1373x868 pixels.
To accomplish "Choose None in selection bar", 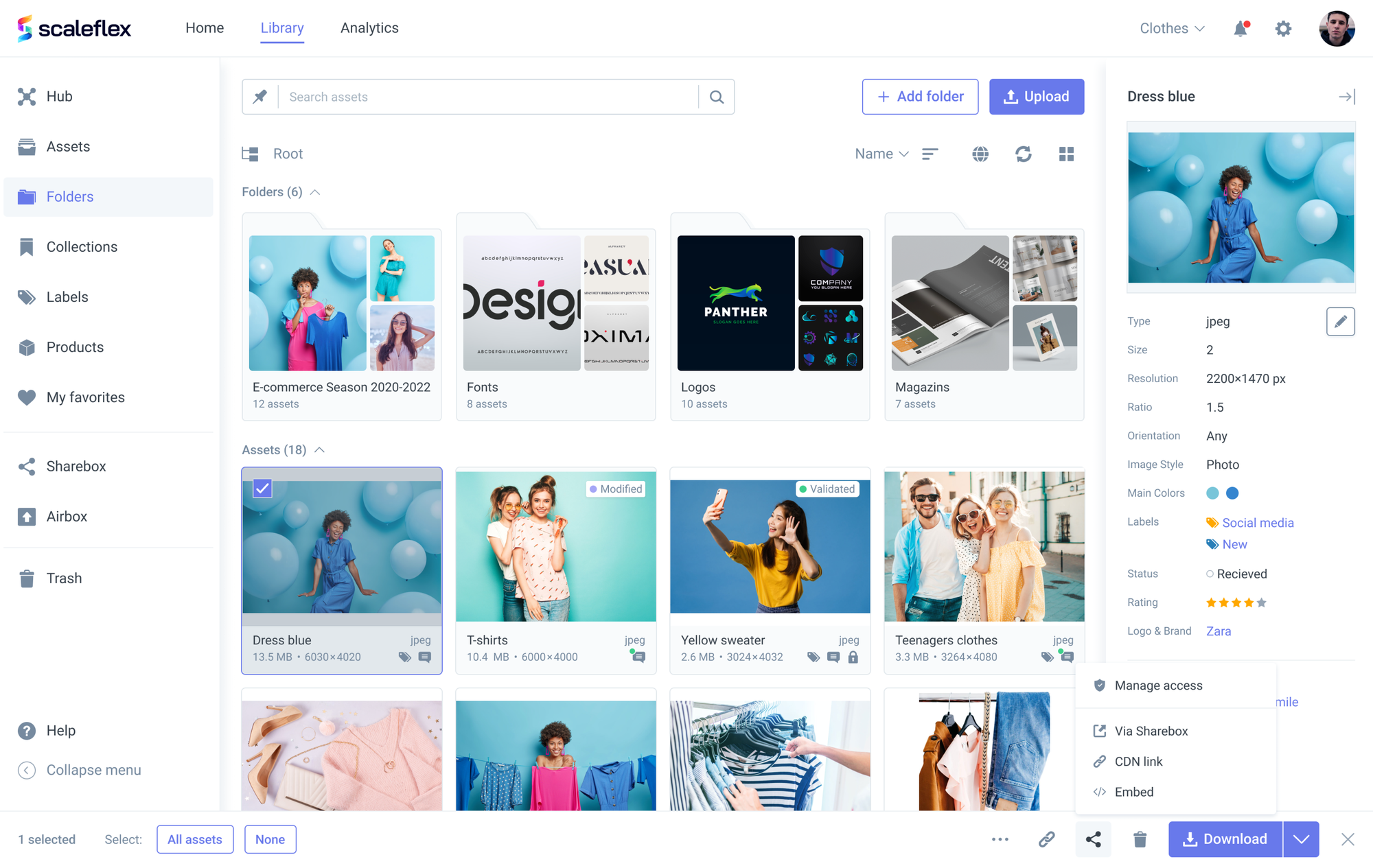I will click(270, 839).
